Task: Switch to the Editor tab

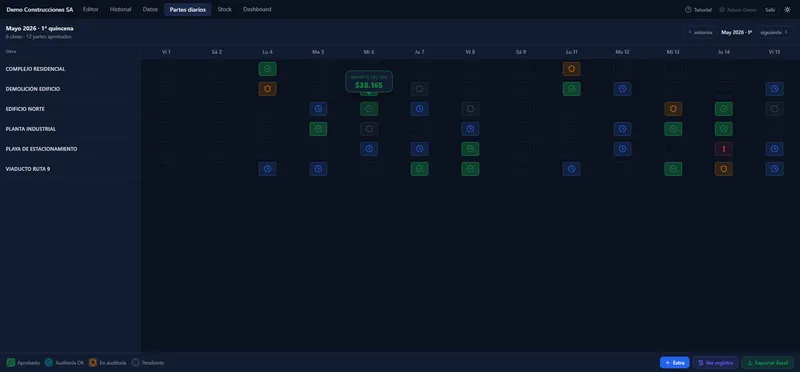Action: point(91,9)
